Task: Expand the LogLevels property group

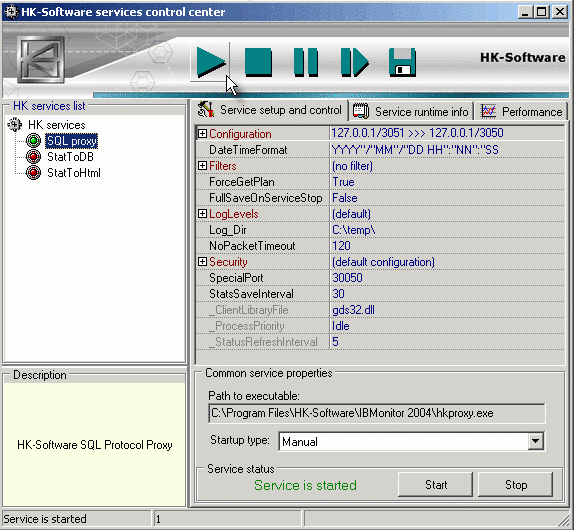Action: [x=202, y=214]
